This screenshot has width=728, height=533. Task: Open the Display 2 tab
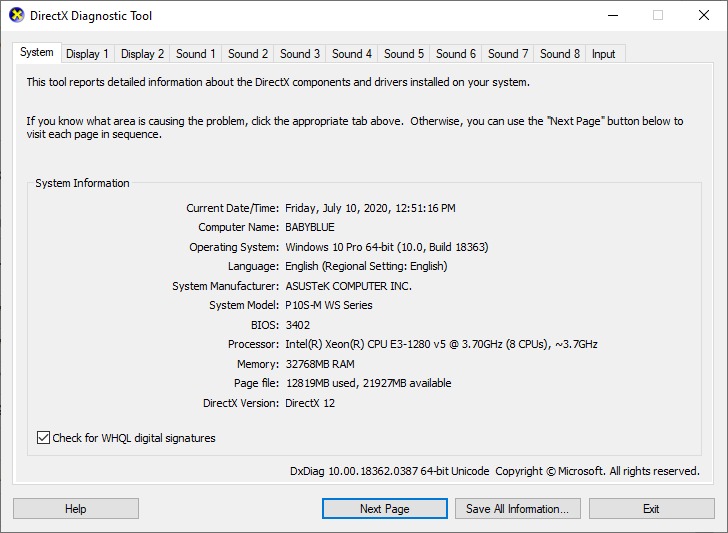[143, 54]
